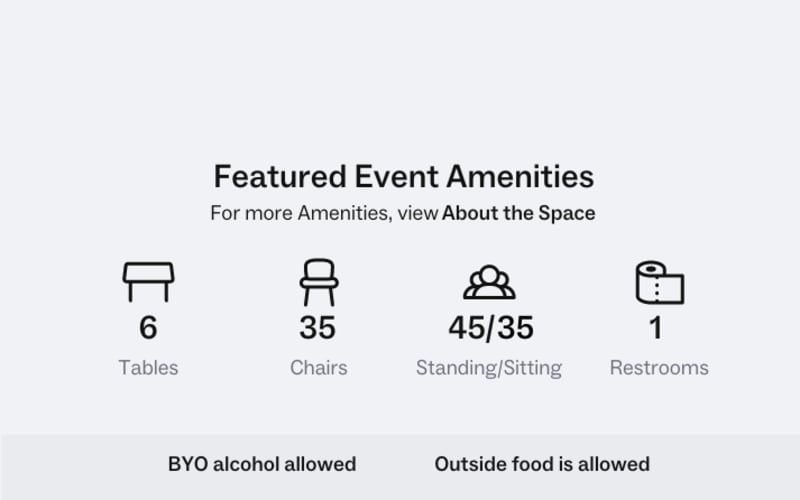Click the toilet paper restroom icon
The width and height of the screenshot is (800, 500).
[660, 283]
